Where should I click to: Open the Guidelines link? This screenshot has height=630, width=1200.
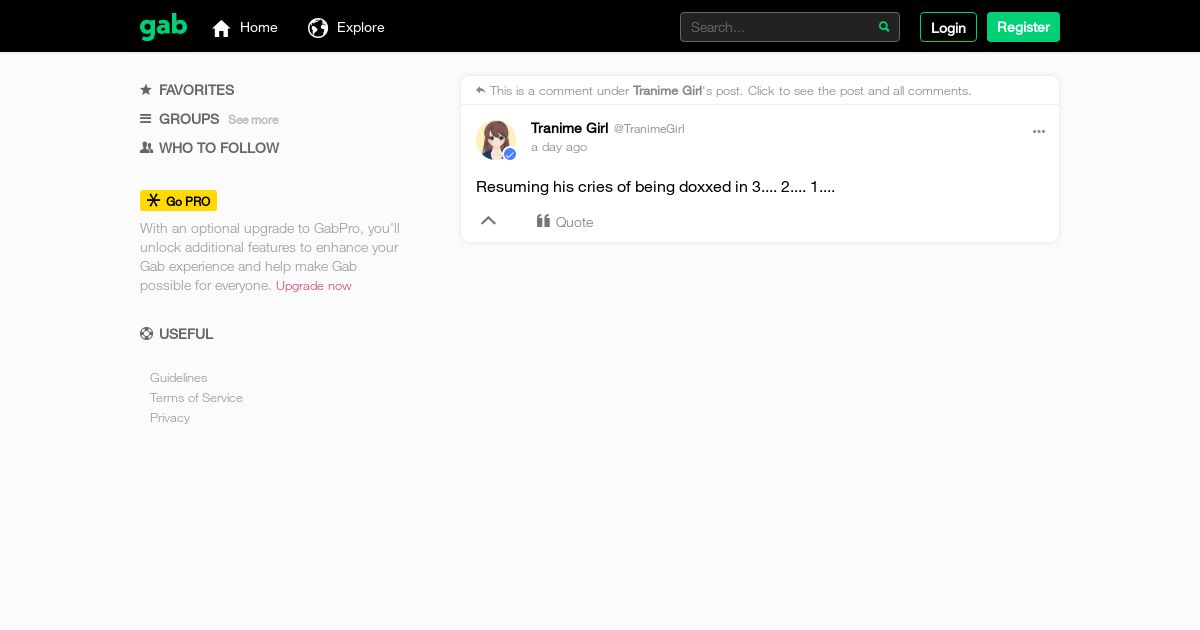(179, 378)
